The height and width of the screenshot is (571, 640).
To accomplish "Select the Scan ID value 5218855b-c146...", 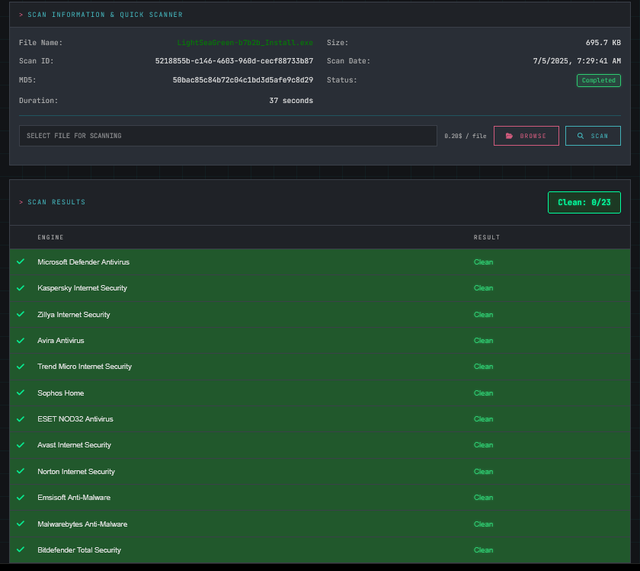I will click(234, 61).
